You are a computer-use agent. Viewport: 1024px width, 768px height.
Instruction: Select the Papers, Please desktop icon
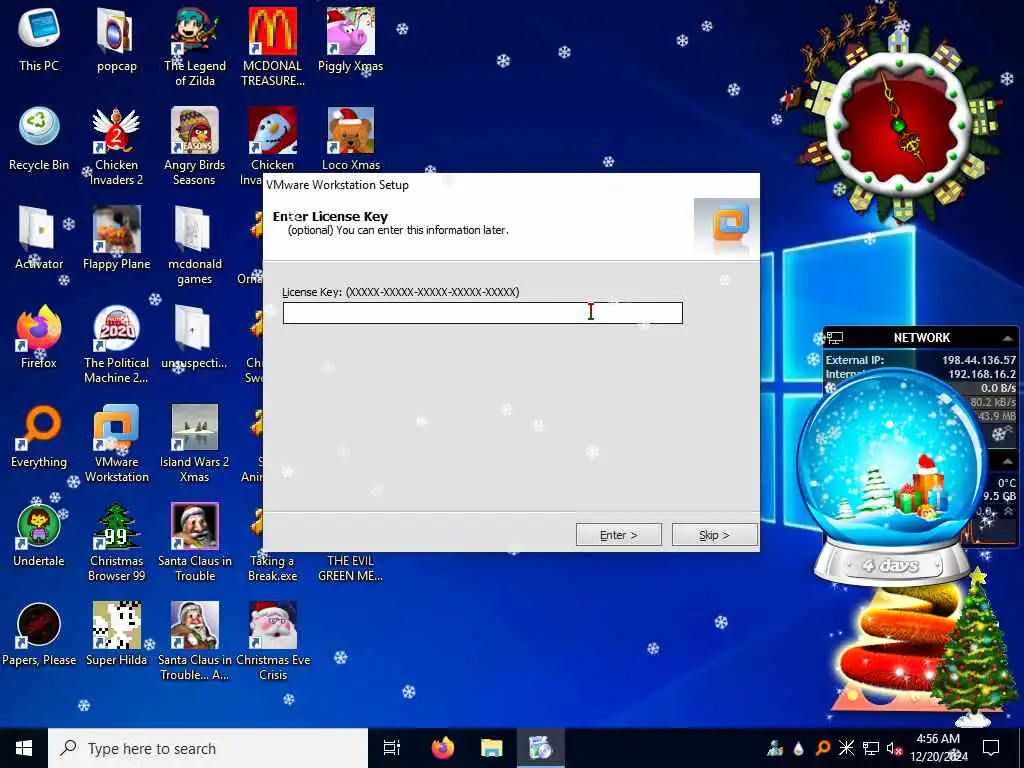click(39, 635)
